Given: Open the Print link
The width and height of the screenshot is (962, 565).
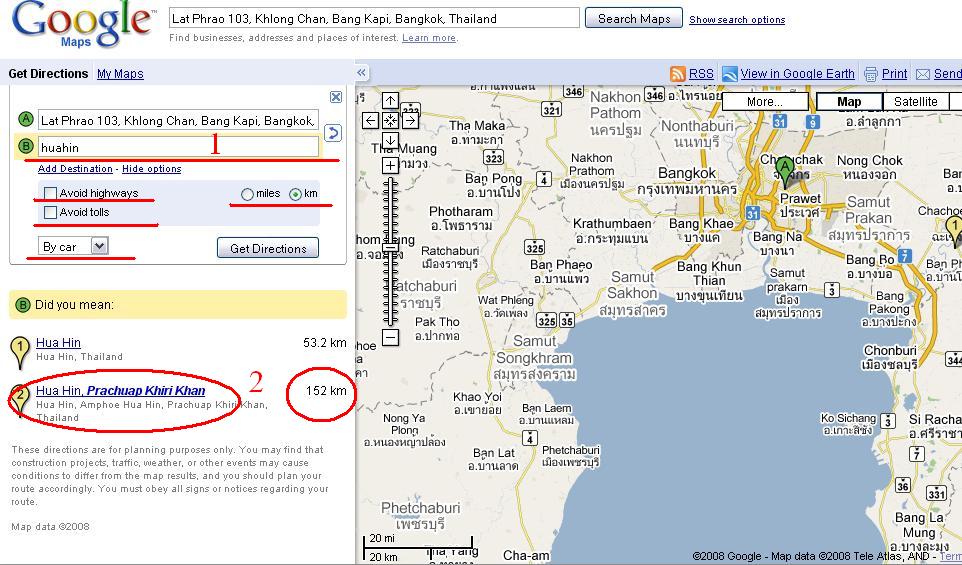Looking at the screenshot, I should [x=895, y=74].
